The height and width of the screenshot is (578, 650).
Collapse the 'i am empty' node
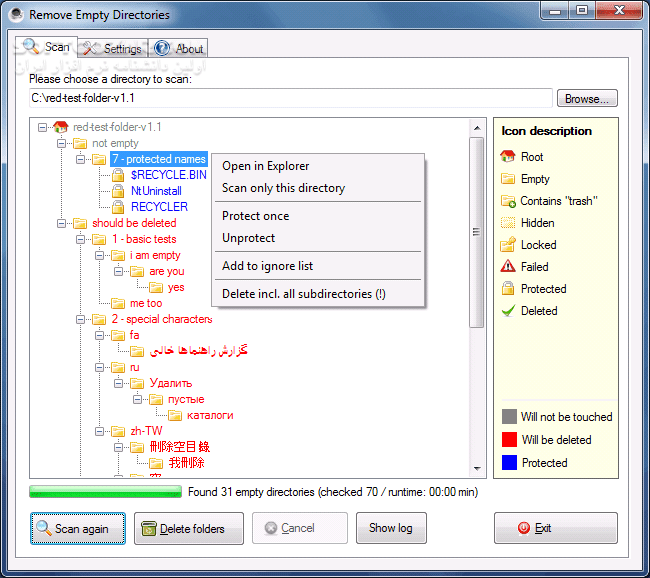[x=99, y=255]
